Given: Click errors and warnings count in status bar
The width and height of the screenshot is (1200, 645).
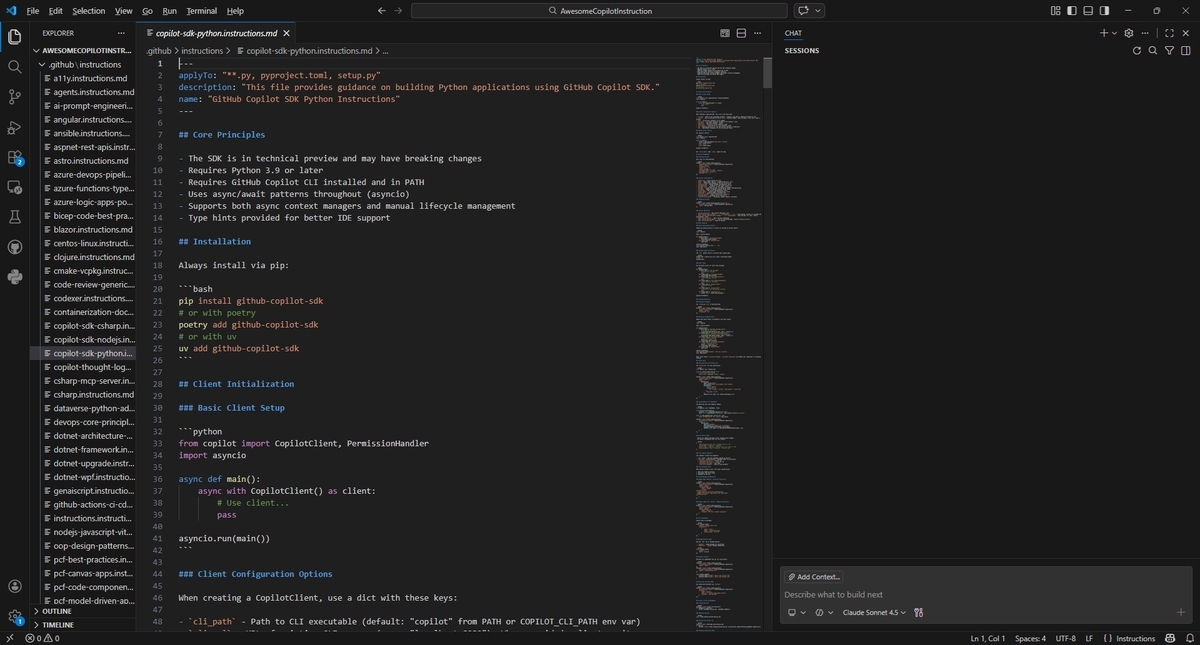Looking at the screenshot, I should pyautogui.click(x=42, y=638).
